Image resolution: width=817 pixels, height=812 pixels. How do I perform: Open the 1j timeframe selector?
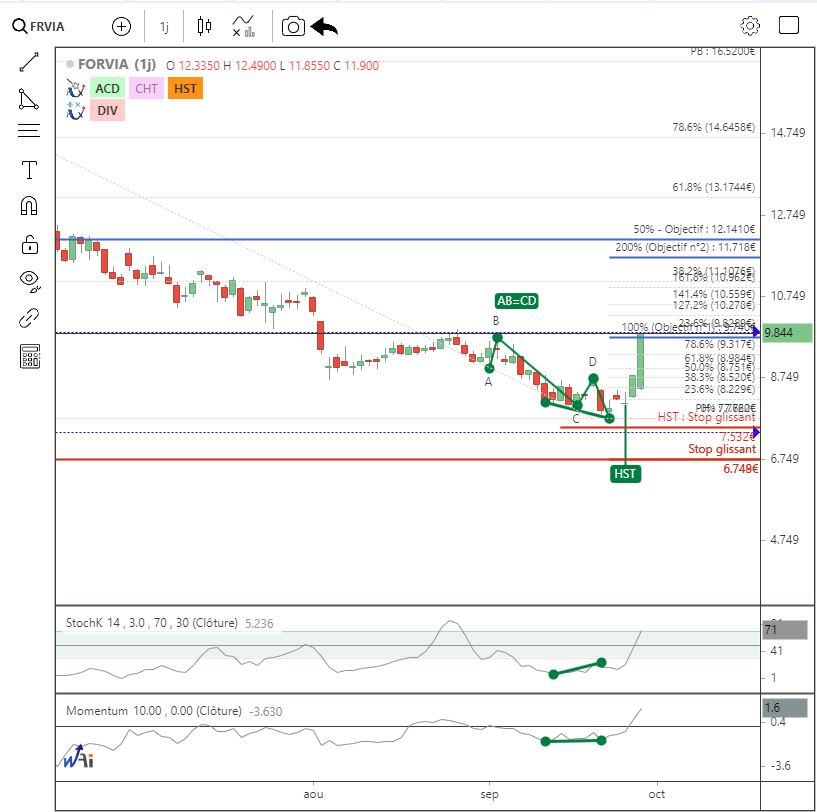[x=164, y=27]
